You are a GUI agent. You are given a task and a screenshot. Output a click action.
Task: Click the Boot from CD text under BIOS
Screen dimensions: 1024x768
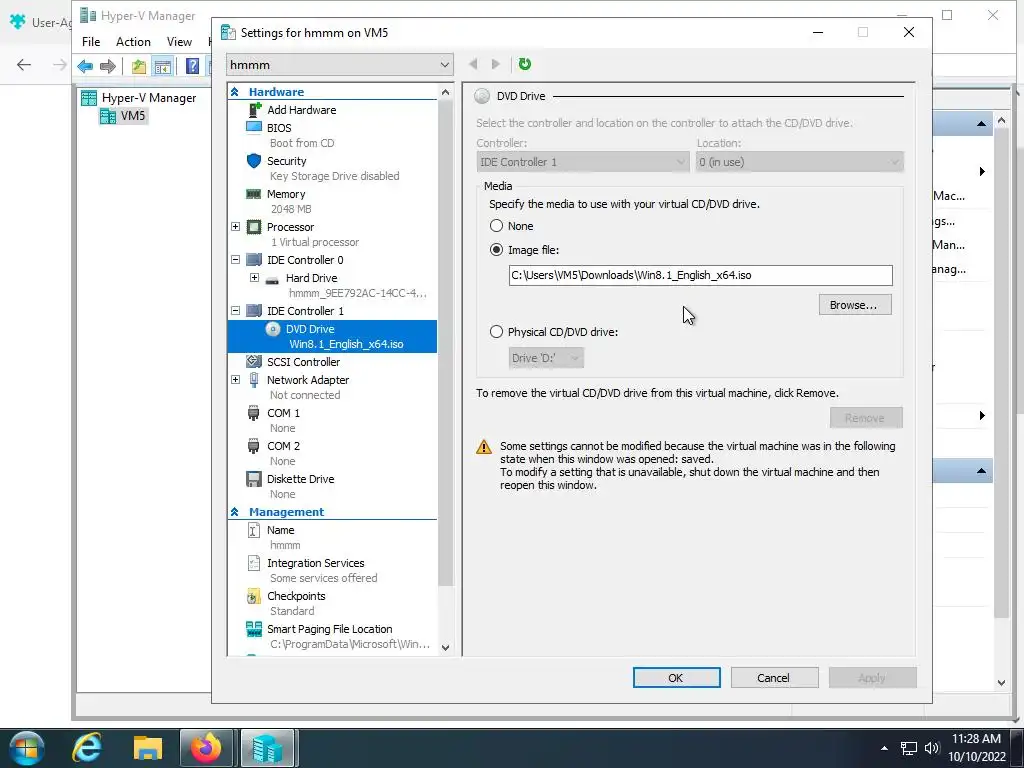click(x=302, y=143)
